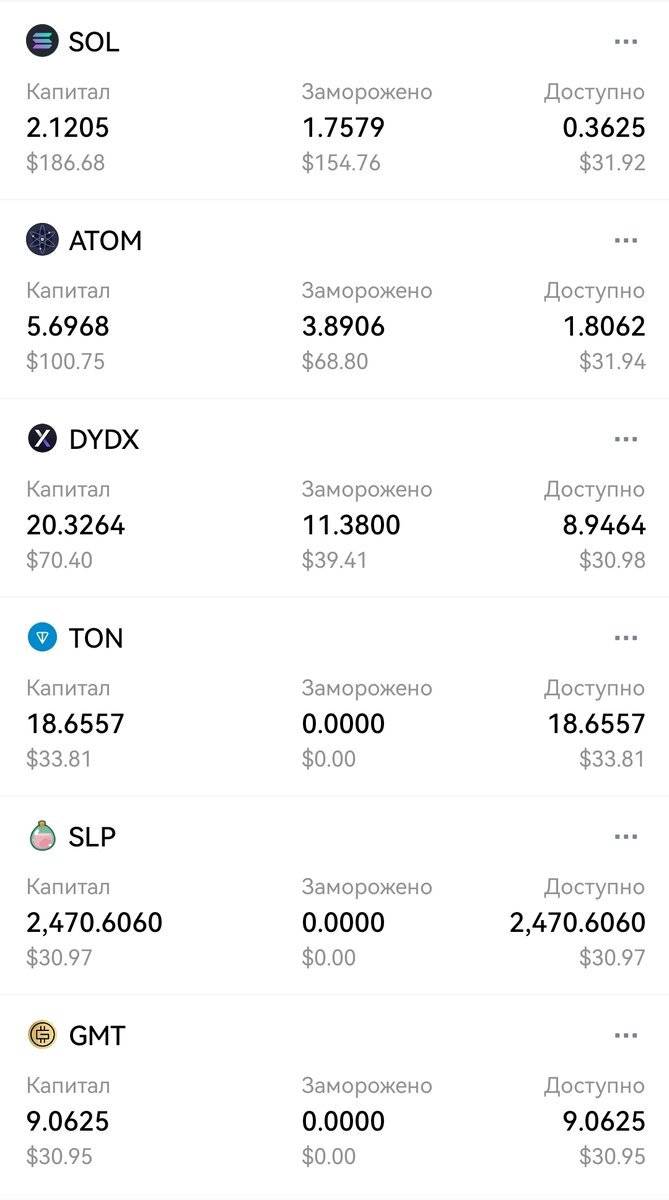The width and height of the screenshot is (669, 1200).
Task: Open the three-dot menu for ATOM
Action: (x=626, y=241)
